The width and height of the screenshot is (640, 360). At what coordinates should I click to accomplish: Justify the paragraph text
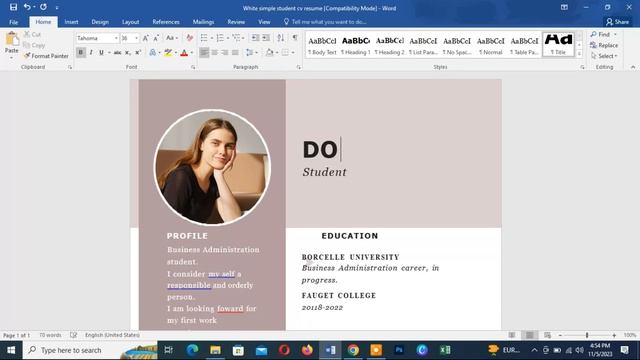(x=235, y=53)
